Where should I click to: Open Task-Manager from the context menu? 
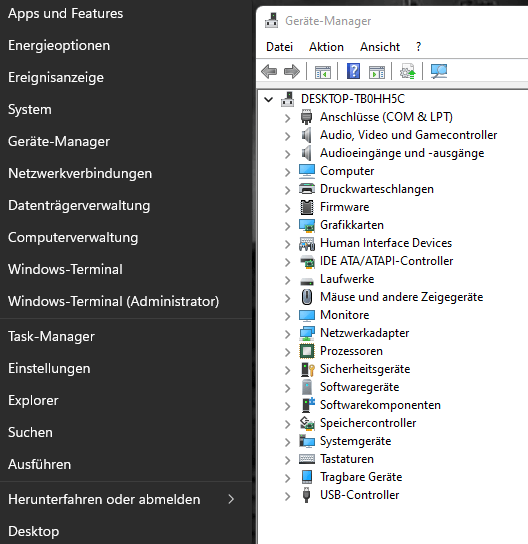(x=126, y=336)
